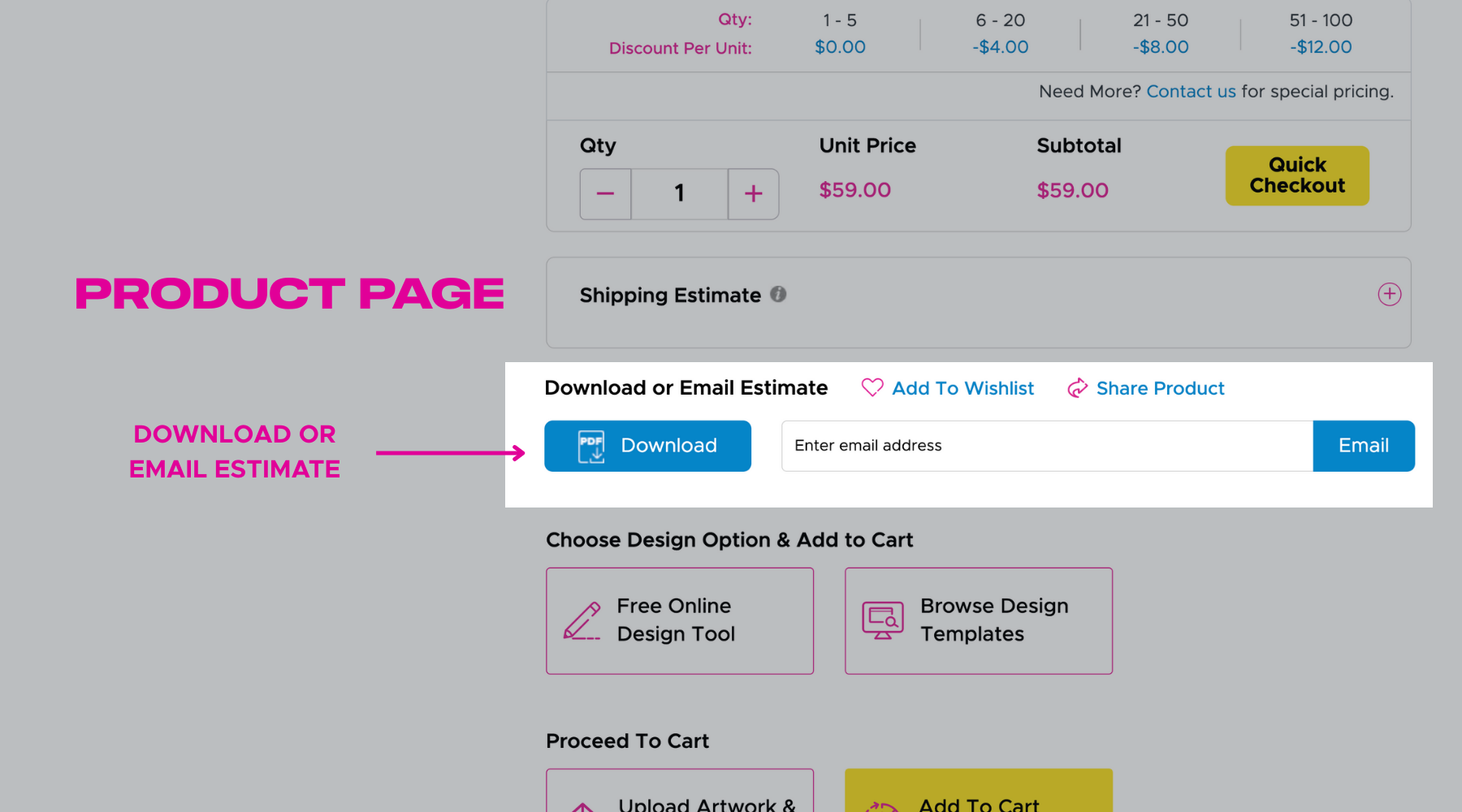Click the Add To Cart button
Image resolution: width=1462 pixels, height=812 pixels.
click(x=979, y=796)
